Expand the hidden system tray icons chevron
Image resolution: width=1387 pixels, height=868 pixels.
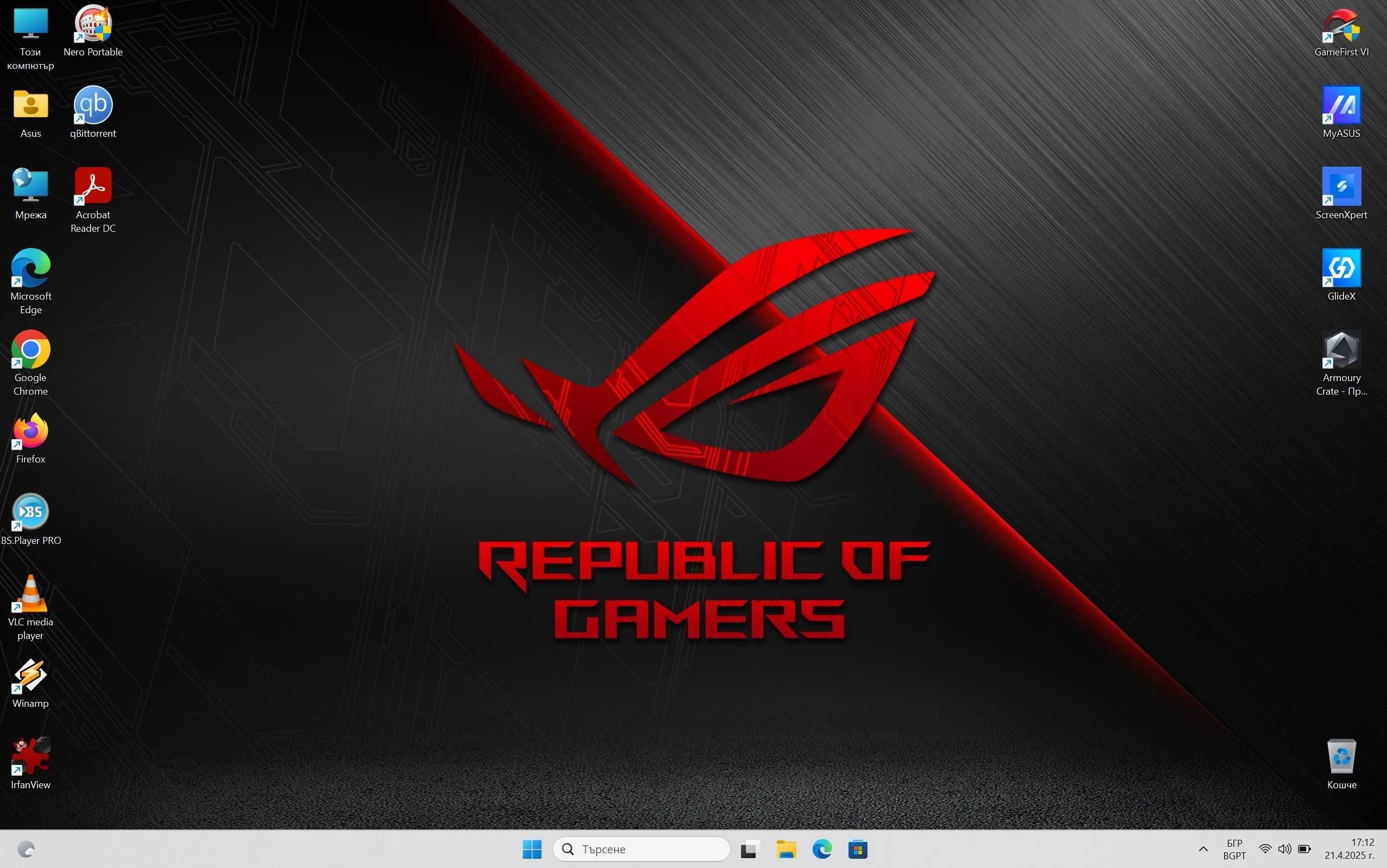click(x=1204, y=849)
